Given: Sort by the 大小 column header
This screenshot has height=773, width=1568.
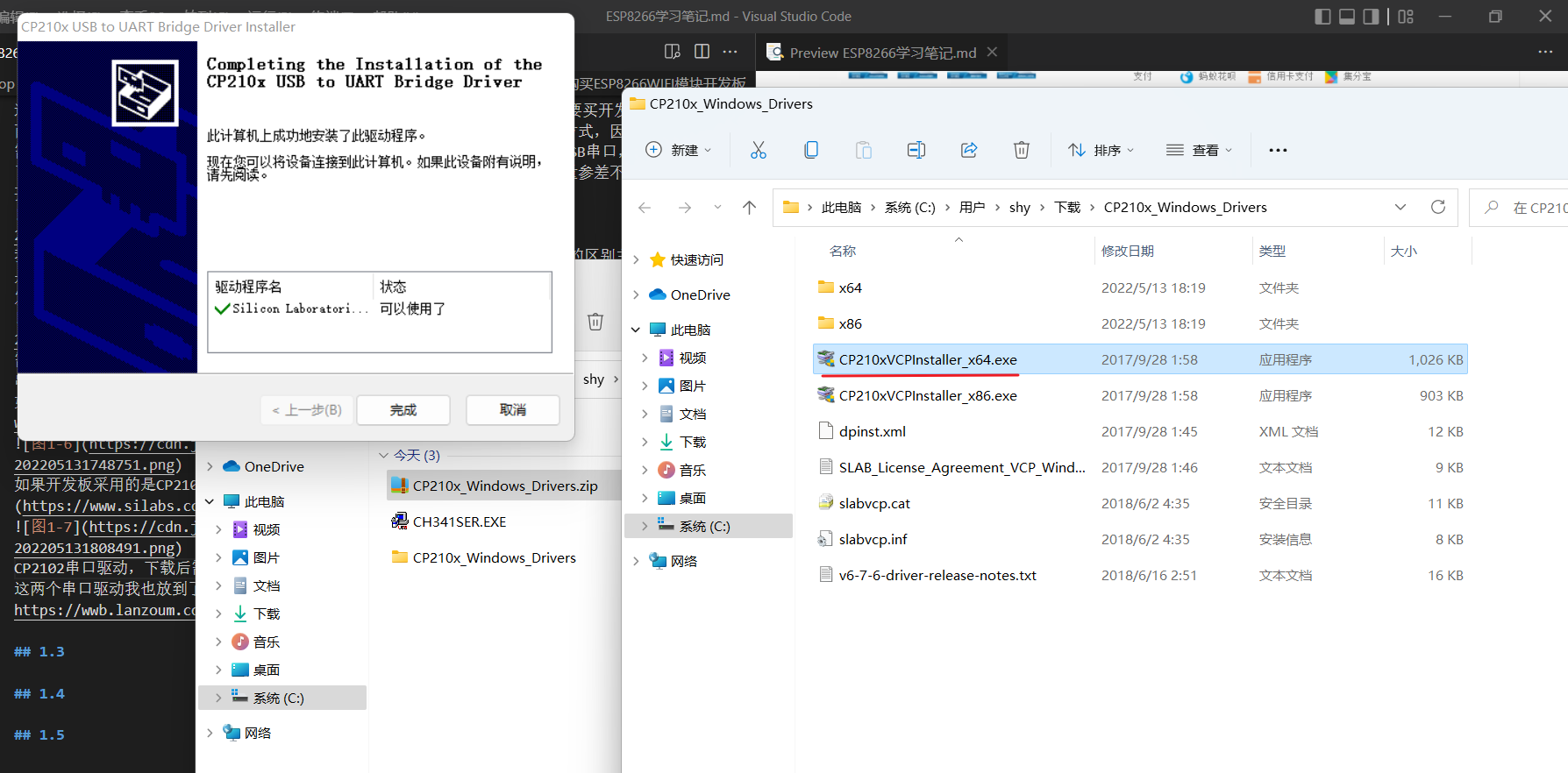Looking at the screenshot, I should 1404,251.
